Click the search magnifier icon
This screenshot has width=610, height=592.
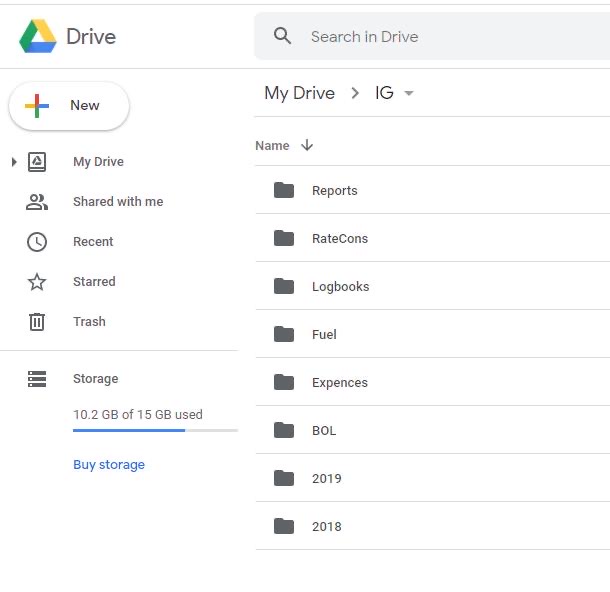pyautogui.click(x=282, y=36)
